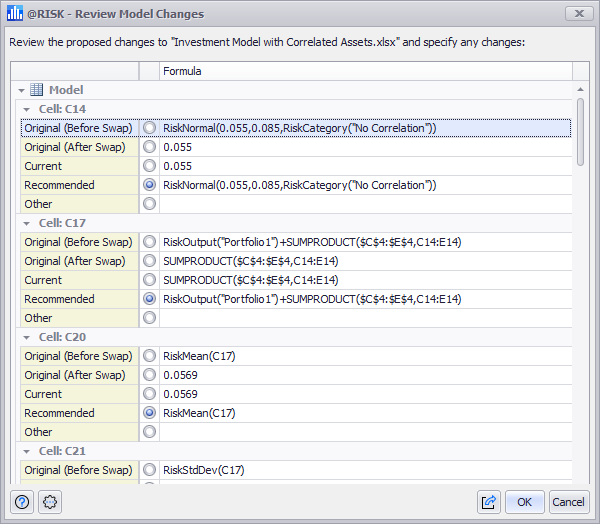Click the export report icon beside OK
The height and width of the screenshot is (524, 600).
point(489,502)
